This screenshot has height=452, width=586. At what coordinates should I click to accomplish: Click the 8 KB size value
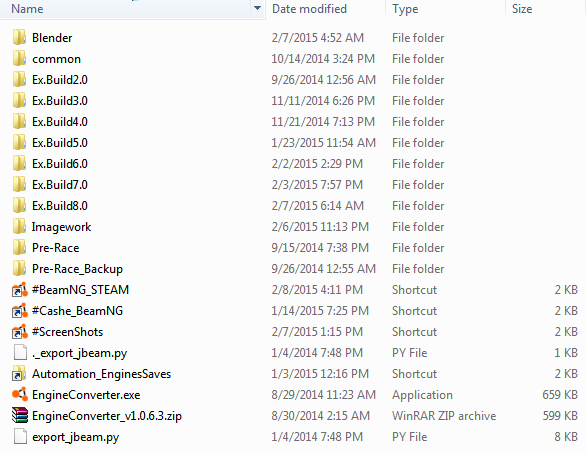[x=566, y=437]
